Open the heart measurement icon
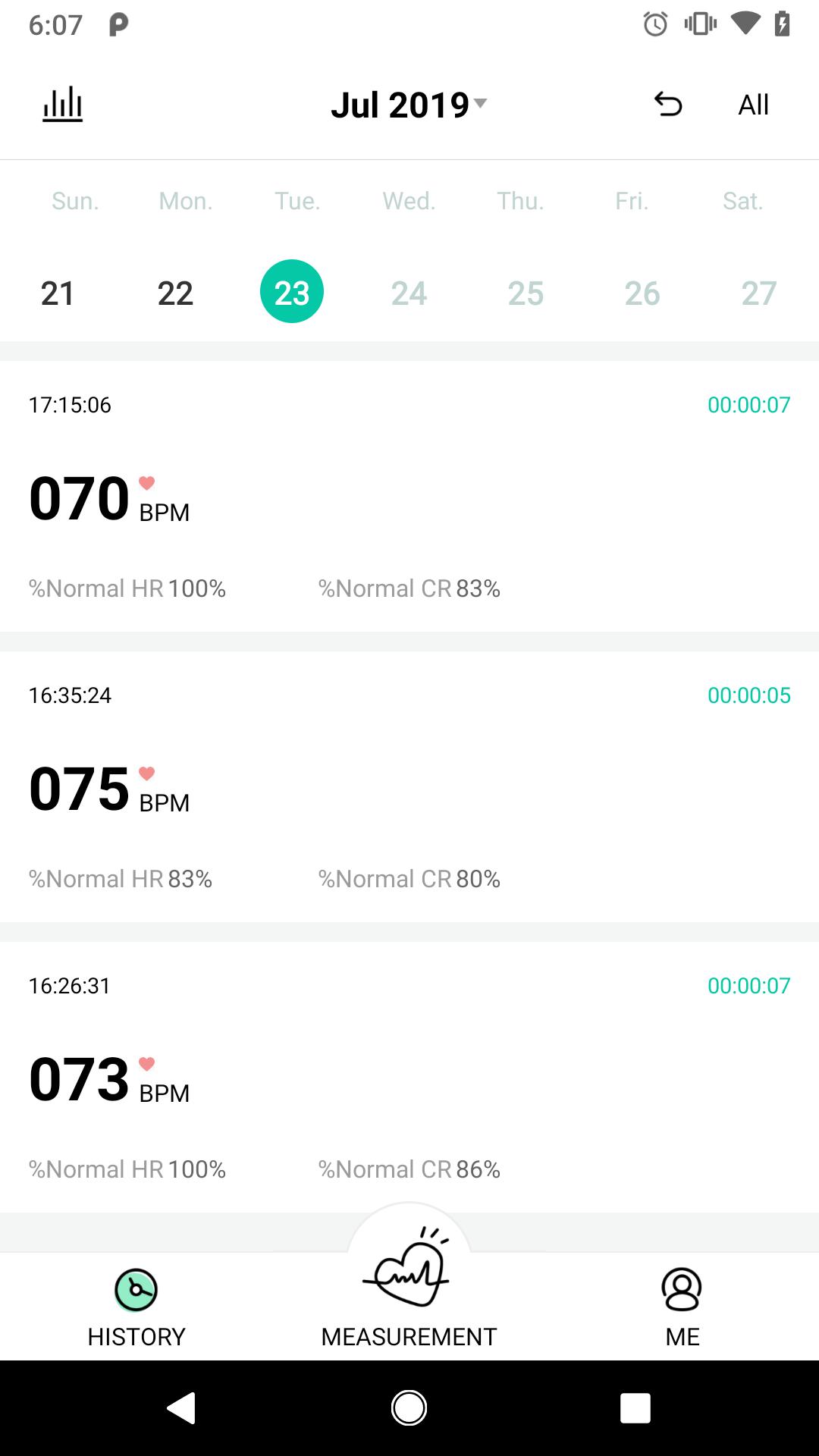The width and height of the screenshot is (819, 1456). point(409,1266)
